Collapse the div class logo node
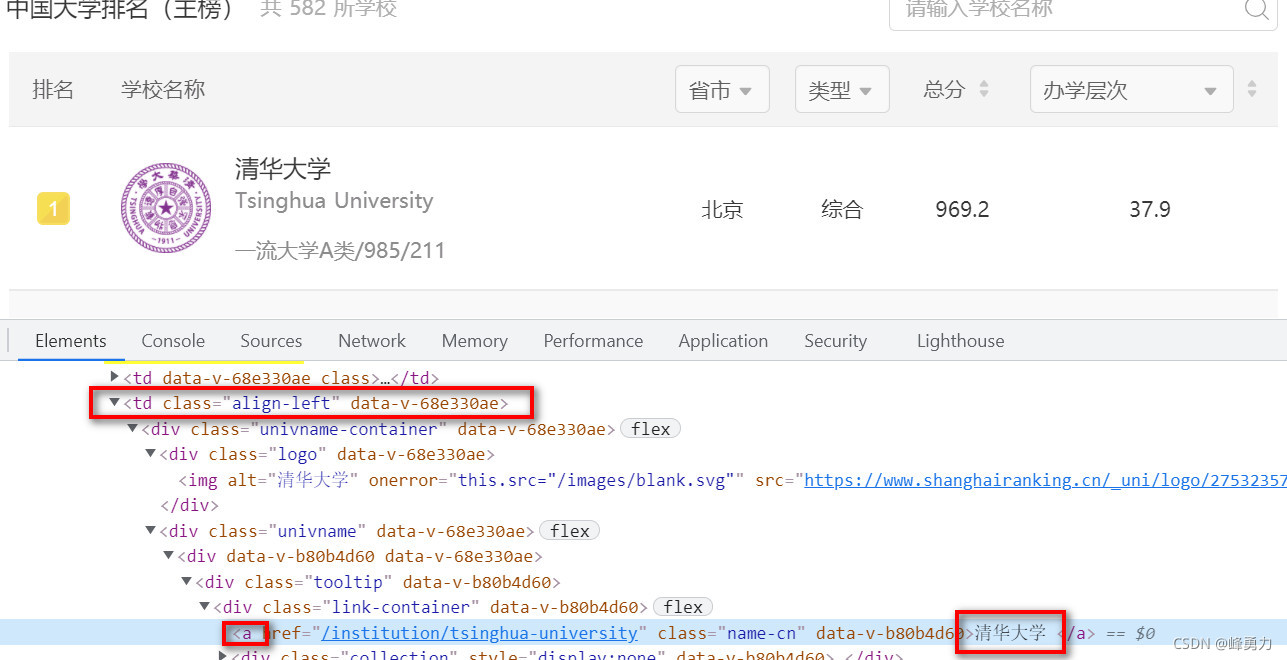The height and width of the screenshot is (660, 1287). click(151, 454)
